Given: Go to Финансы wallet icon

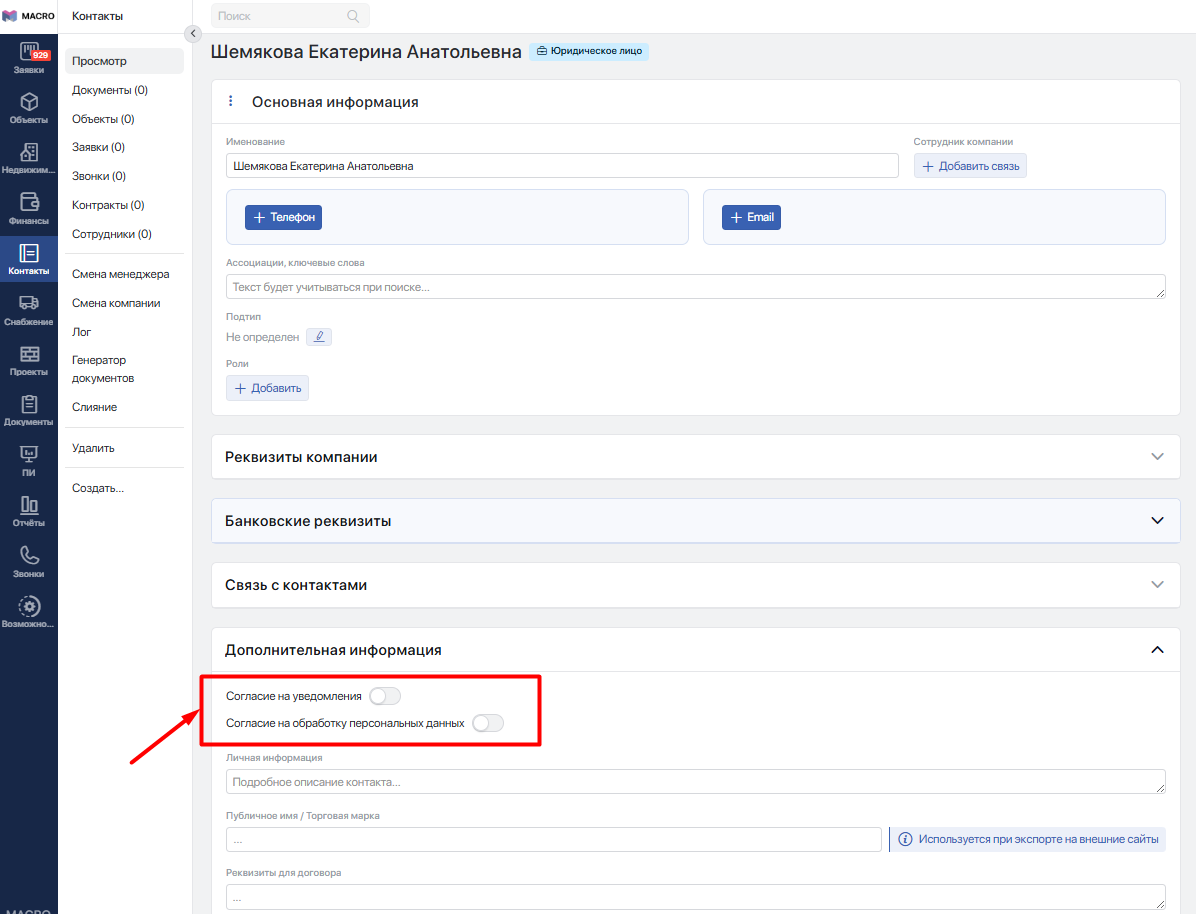Looking at the screenshot, I should click(29, 208).
